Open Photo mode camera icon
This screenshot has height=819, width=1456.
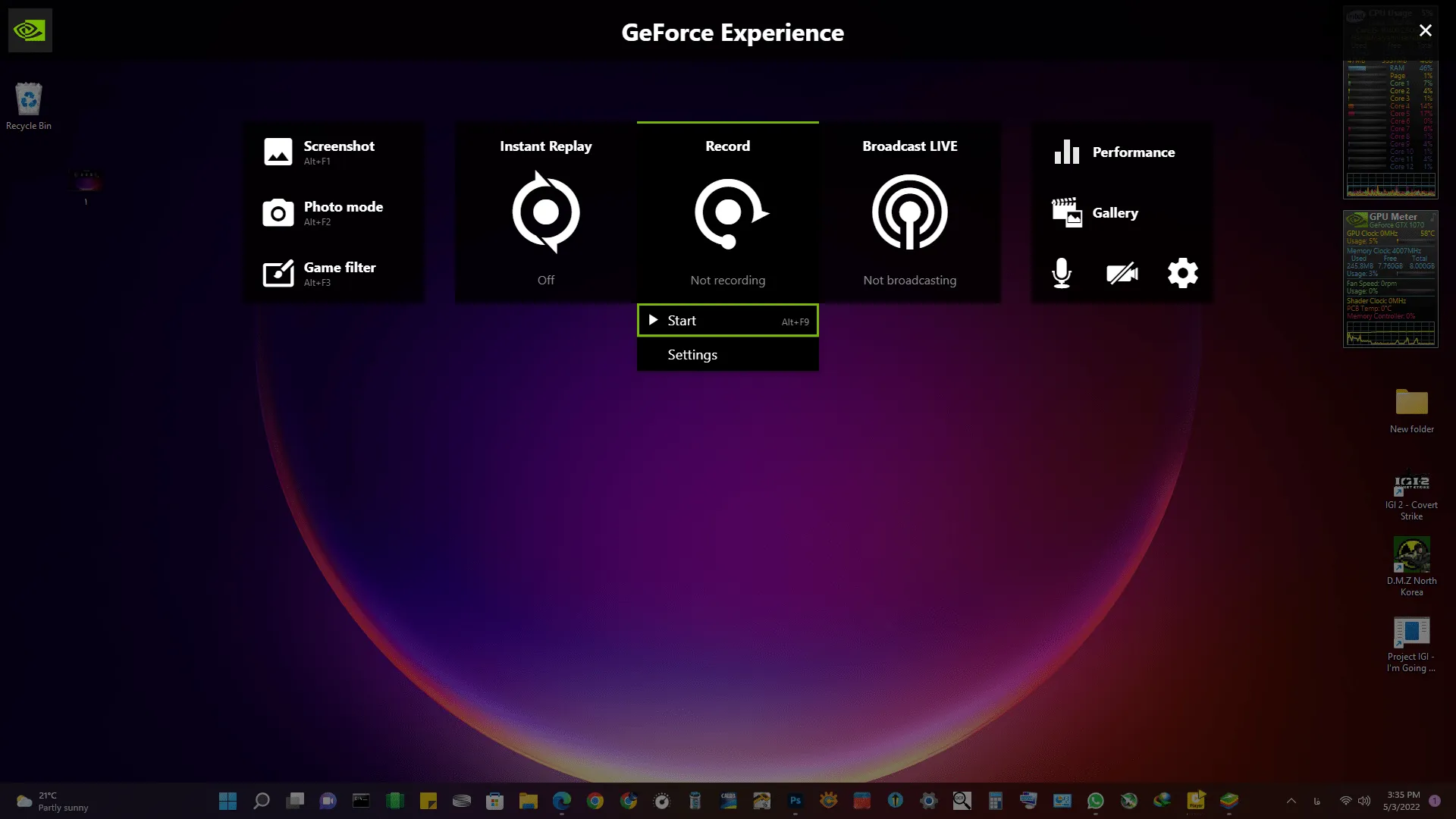(x=278, y=213)
